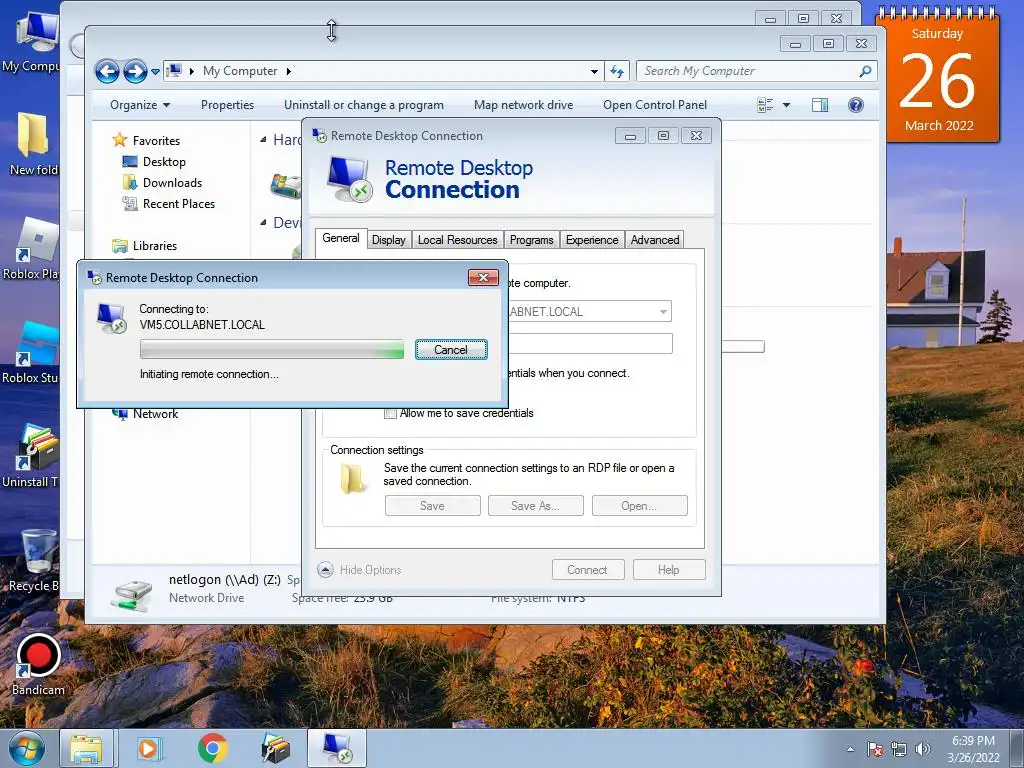Open the Organize menu

point(140,104)
